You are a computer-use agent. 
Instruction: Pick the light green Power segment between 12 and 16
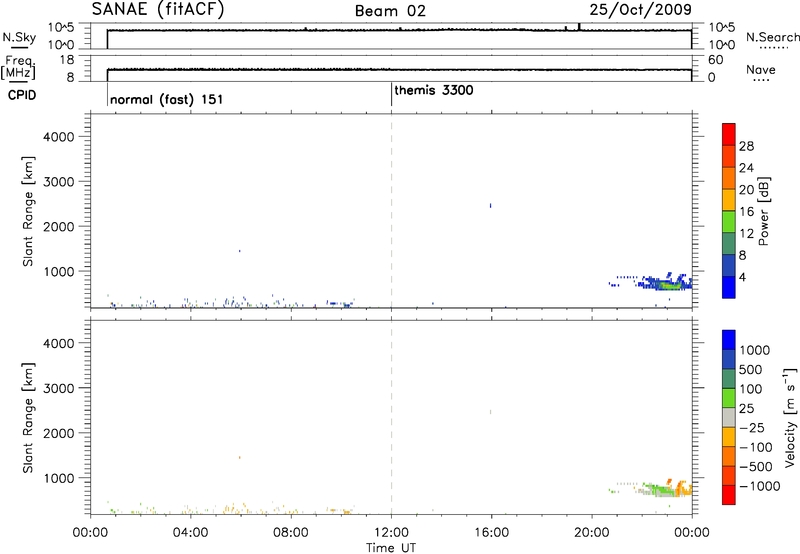coord(729,221)
